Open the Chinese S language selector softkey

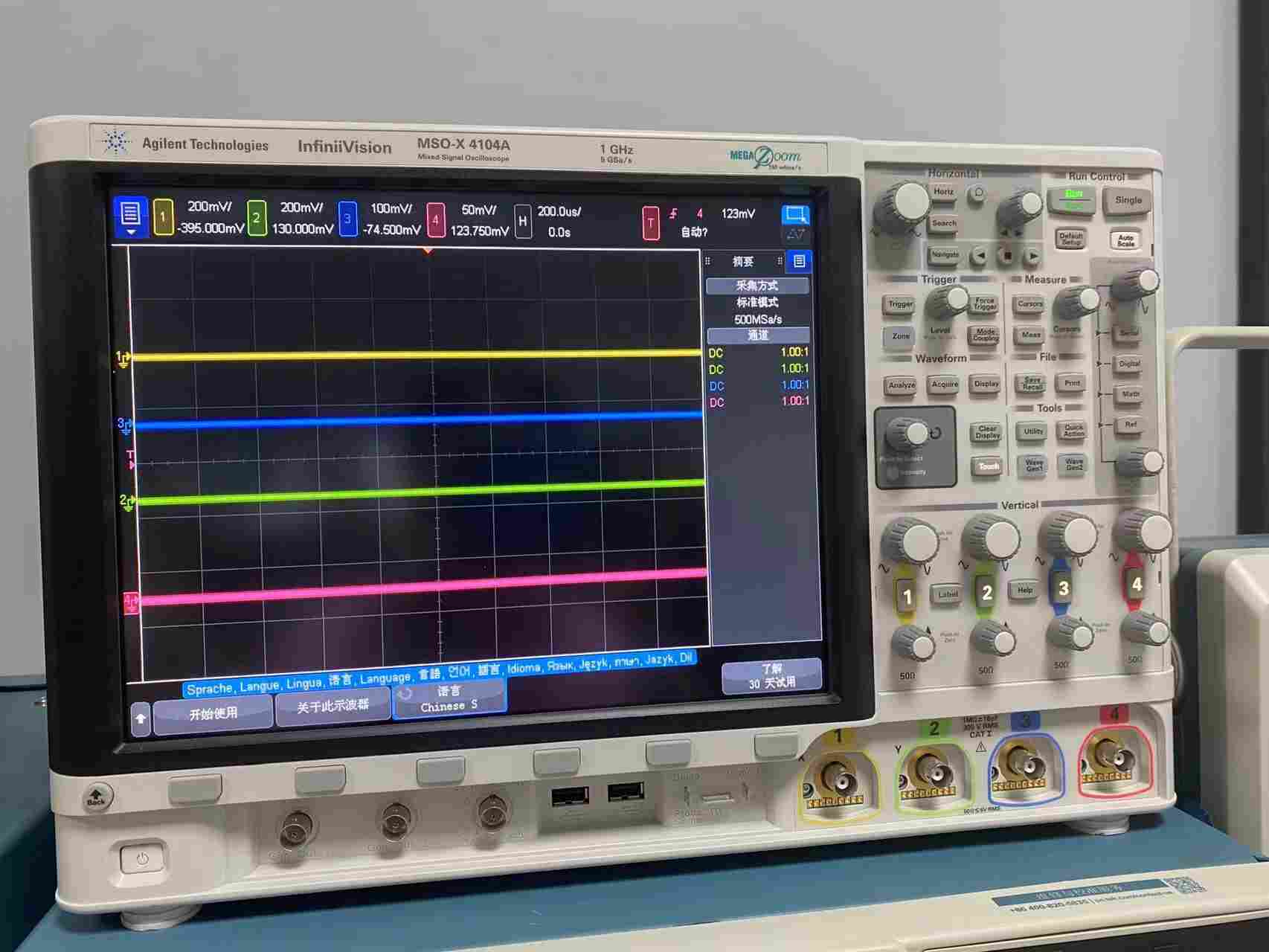click(449, 699)
